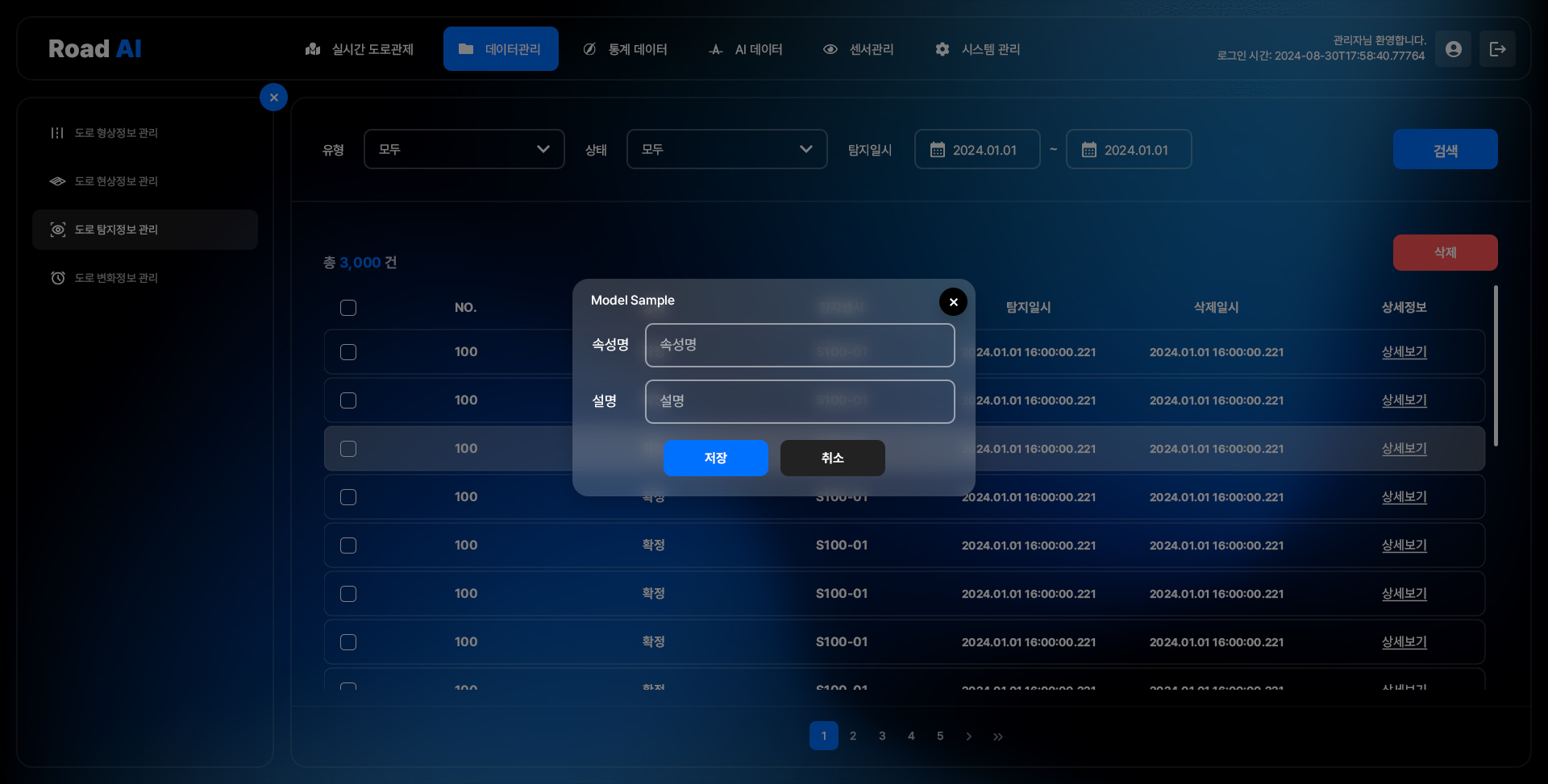Screen dimensions: 1548x784
Task: Click the user profile icon
Action: 1453,49
